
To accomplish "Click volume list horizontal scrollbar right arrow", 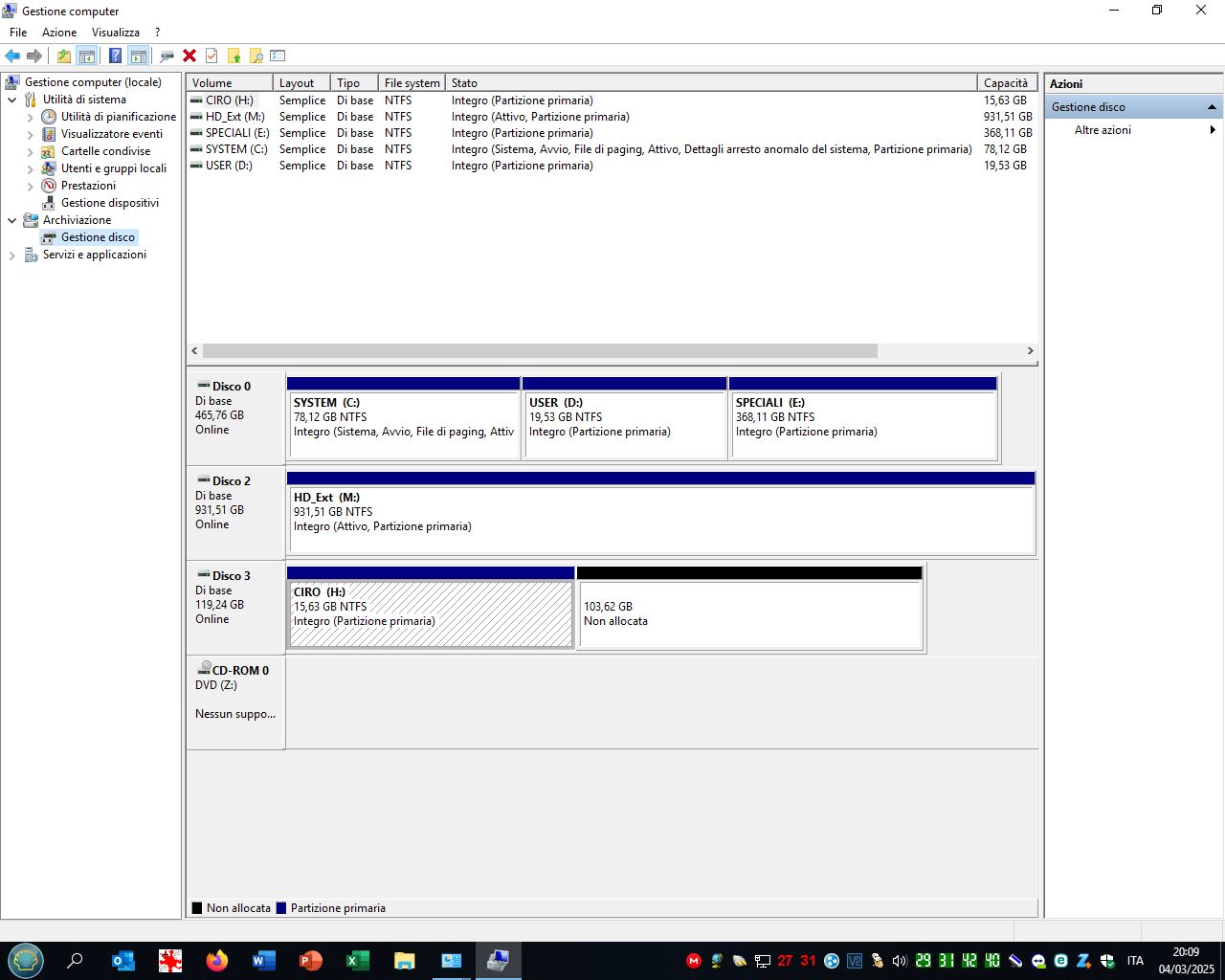I will click(x=1030, y=351).
